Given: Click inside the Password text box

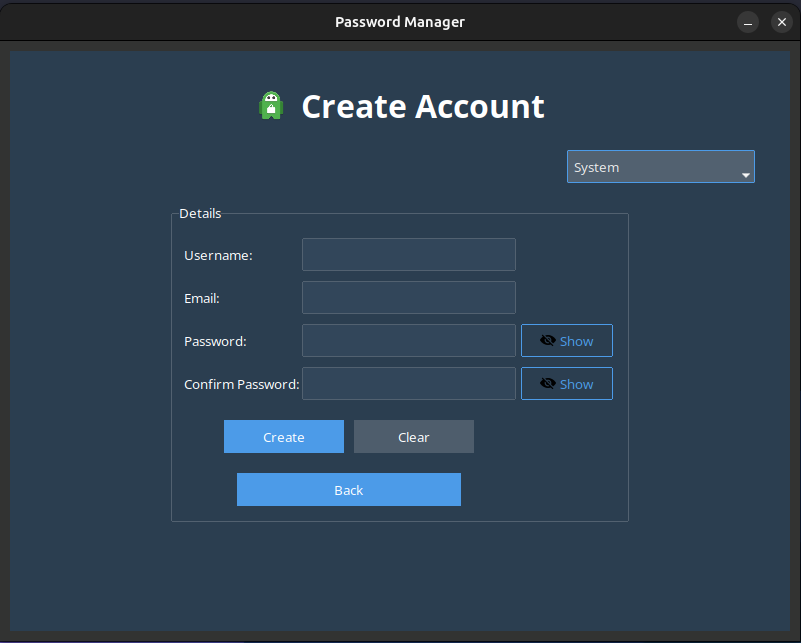Looking at the screenshot, I should (409, 341).
